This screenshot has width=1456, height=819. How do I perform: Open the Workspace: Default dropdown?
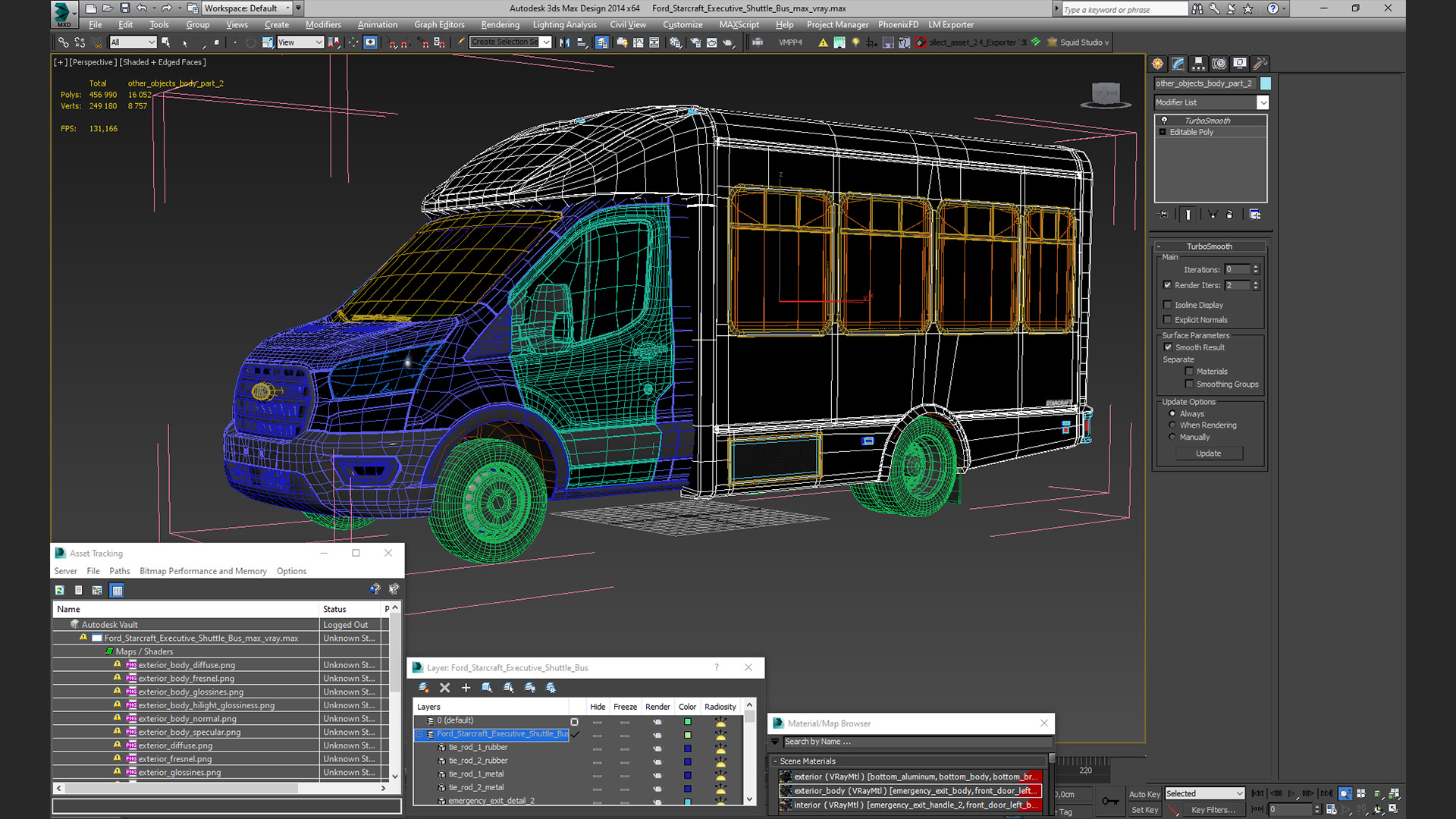click(x=247, y=8)
